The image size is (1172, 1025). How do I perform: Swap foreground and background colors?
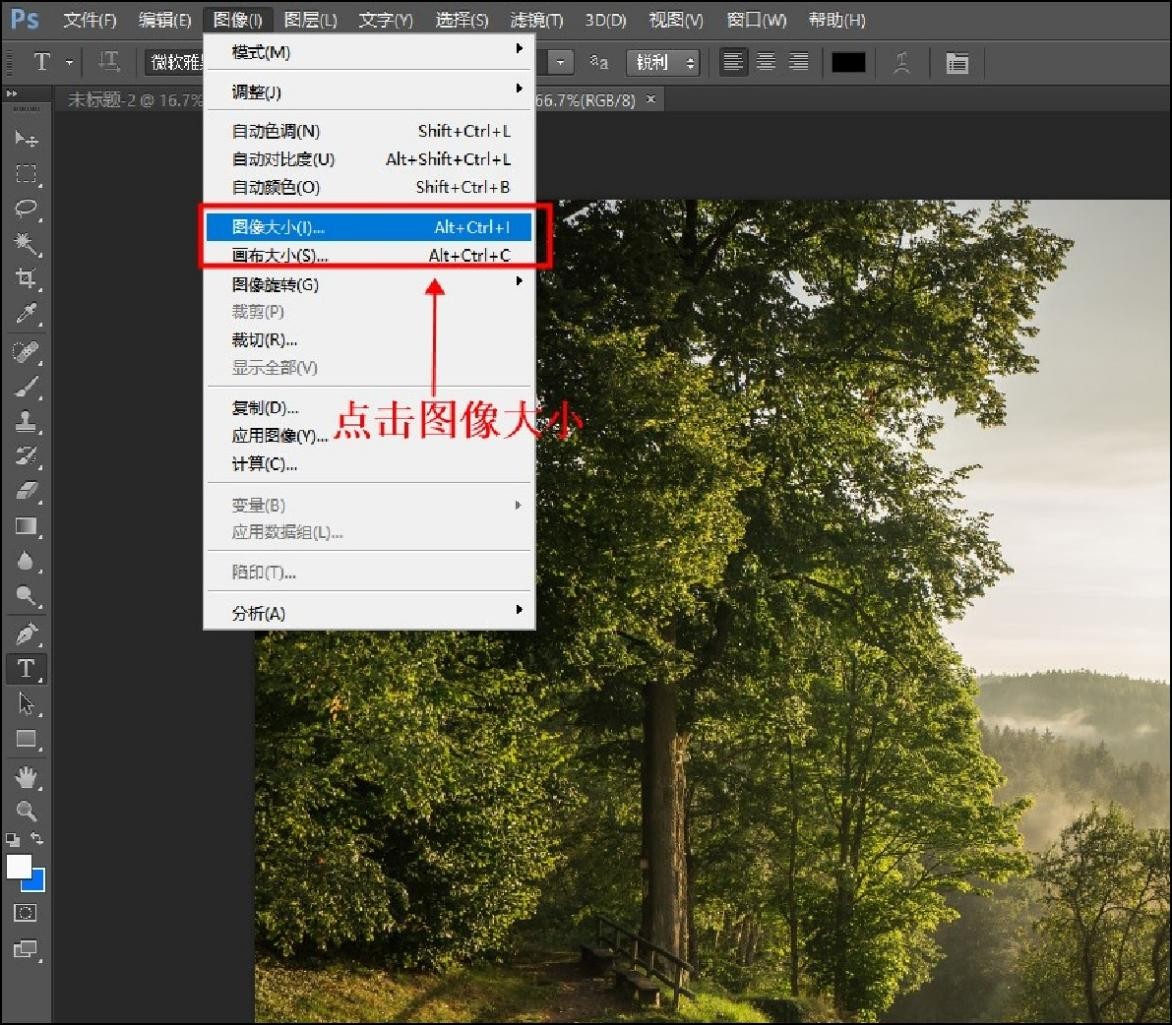tap(37, 839)
